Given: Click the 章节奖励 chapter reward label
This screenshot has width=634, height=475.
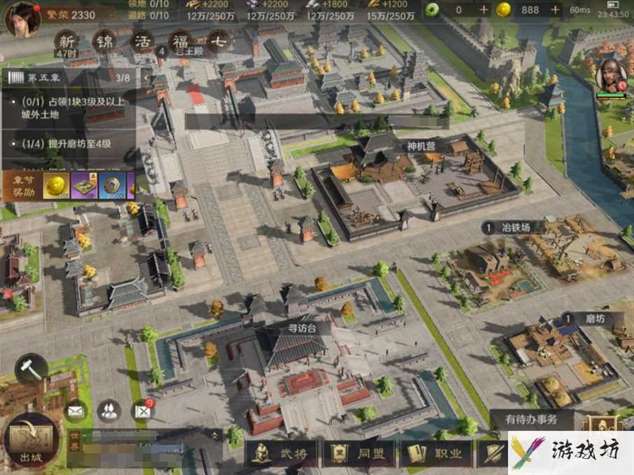Looking at the screenshot, I should pos(23,186).
